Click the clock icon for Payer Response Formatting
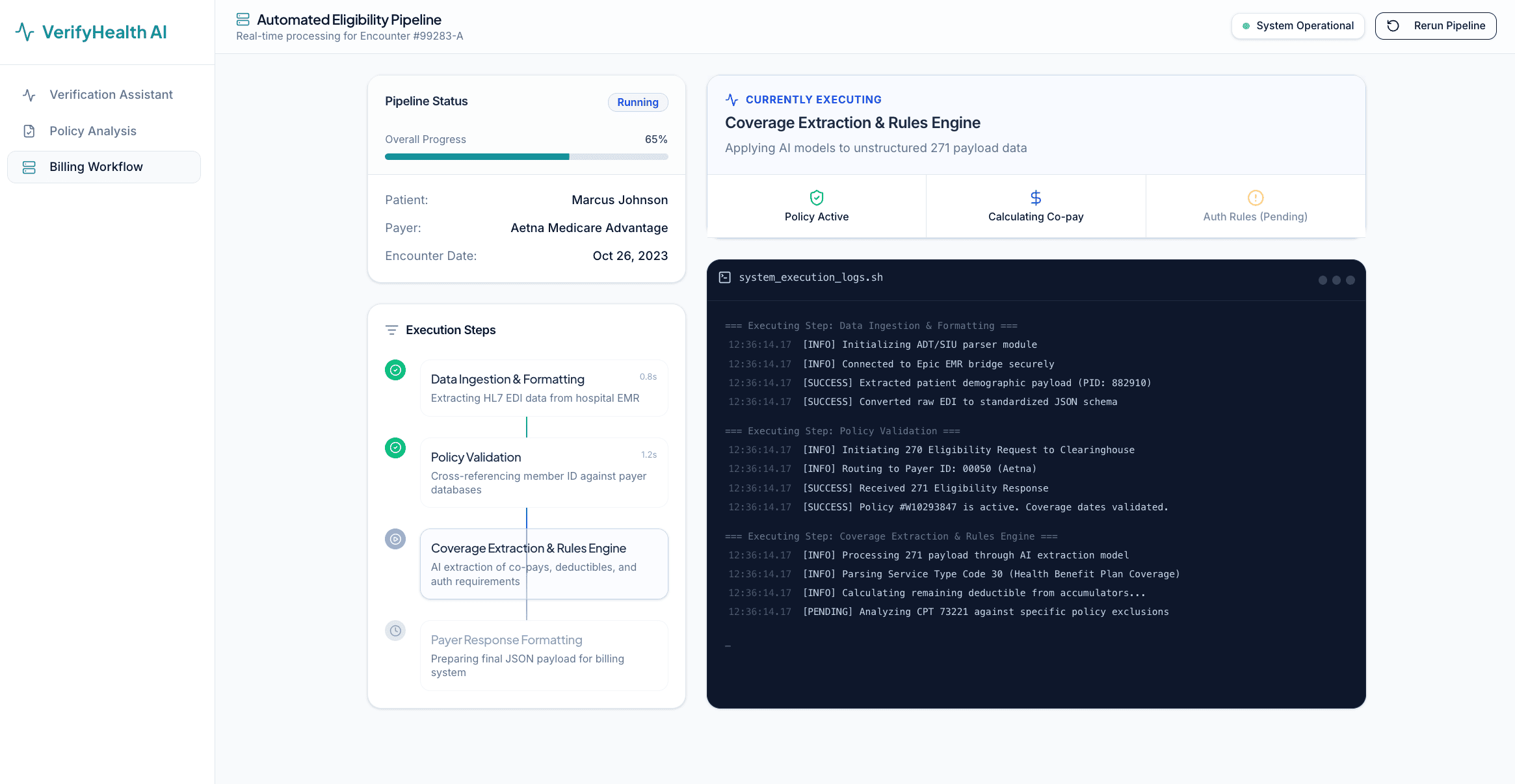 click(x=395, y=631)
